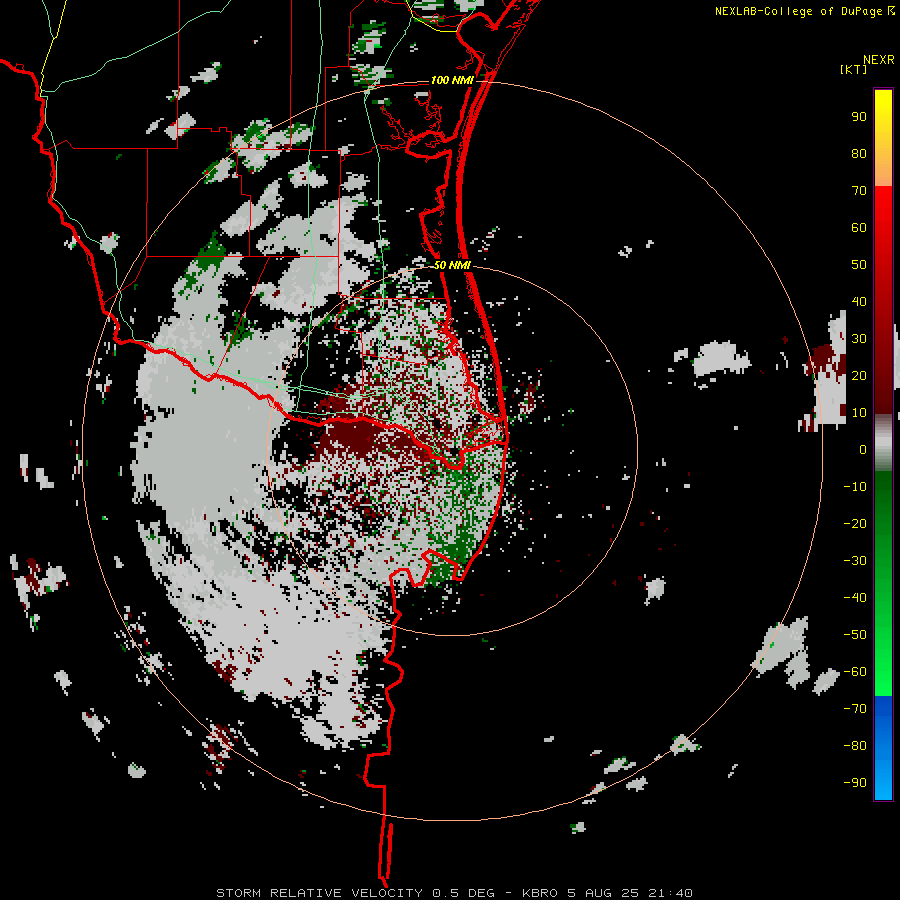The image size is (900, 900).
Task: Click the 20 value on the velocity scale
Action: pyautogui.click(x=859, y=375)
